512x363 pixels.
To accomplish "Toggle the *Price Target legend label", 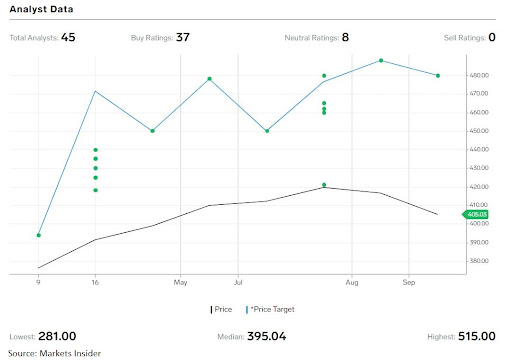I will [272, 309].
